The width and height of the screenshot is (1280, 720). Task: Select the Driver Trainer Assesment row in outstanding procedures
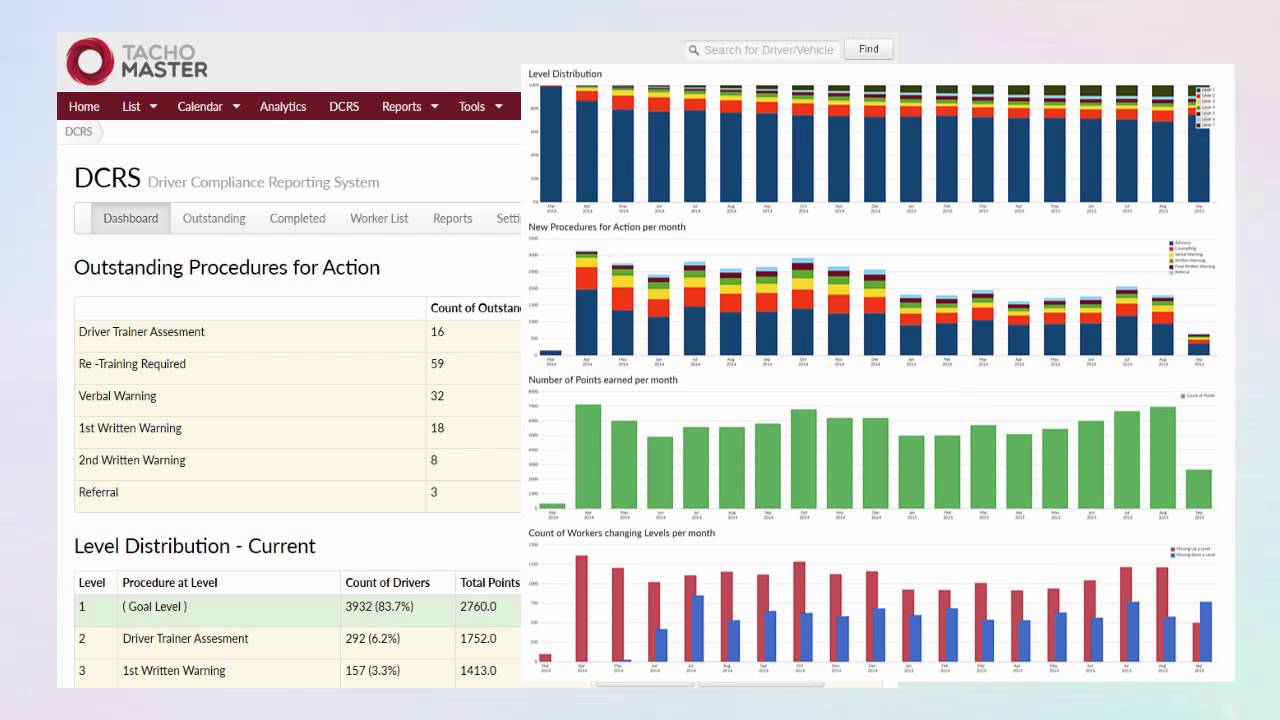pos(298,336)
